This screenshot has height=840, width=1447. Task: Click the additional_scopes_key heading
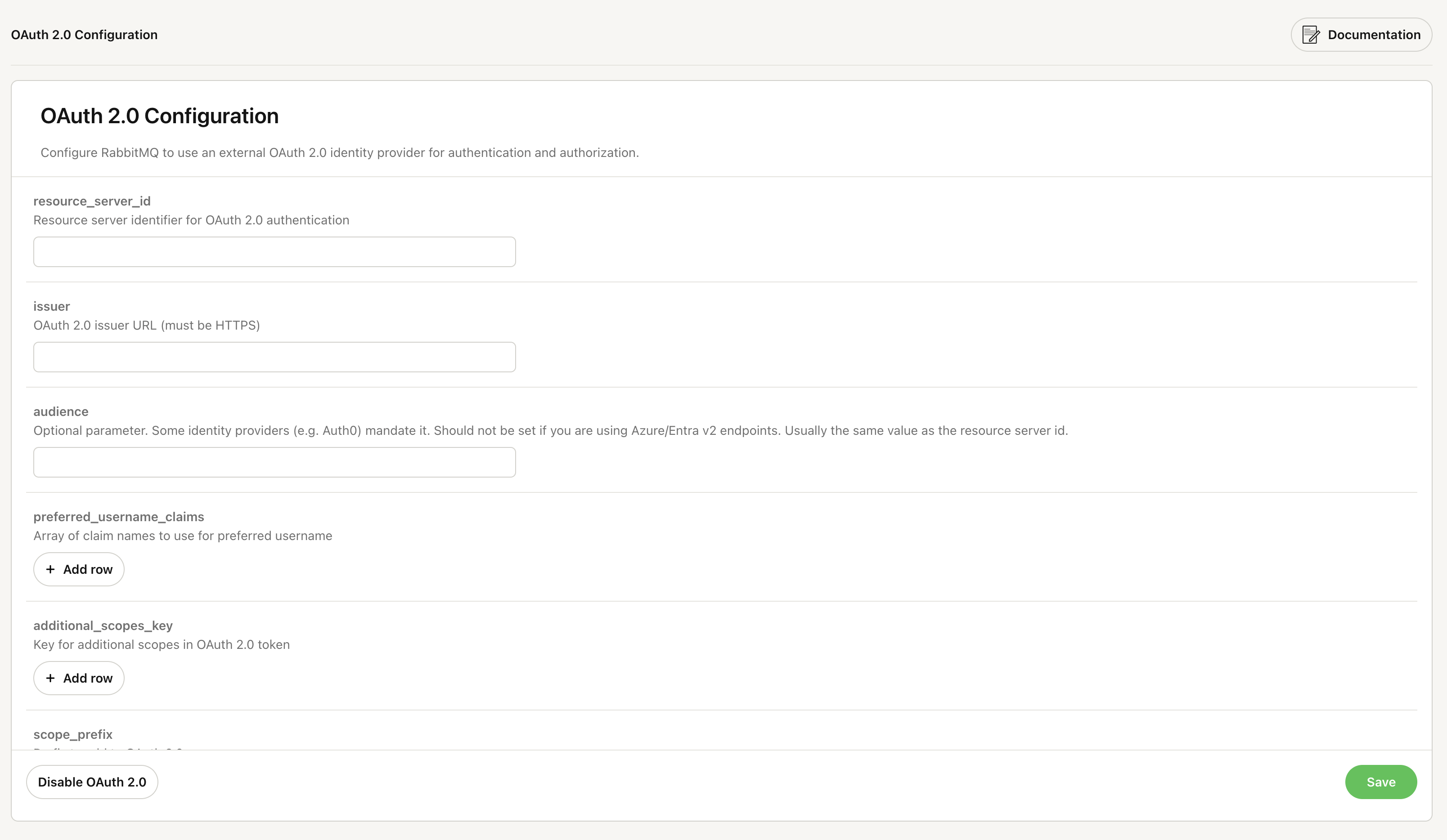[103, 625]
